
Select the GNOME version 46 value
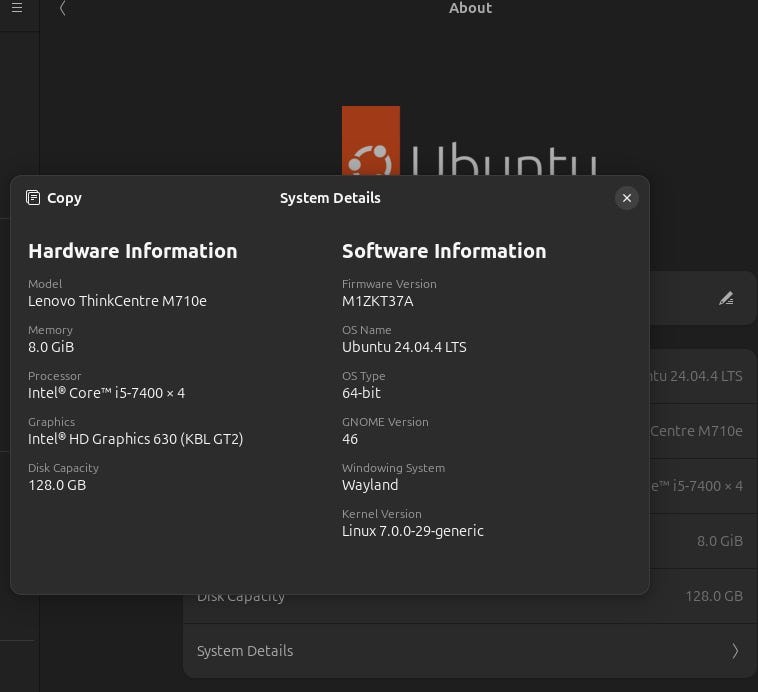click(350, 439)
